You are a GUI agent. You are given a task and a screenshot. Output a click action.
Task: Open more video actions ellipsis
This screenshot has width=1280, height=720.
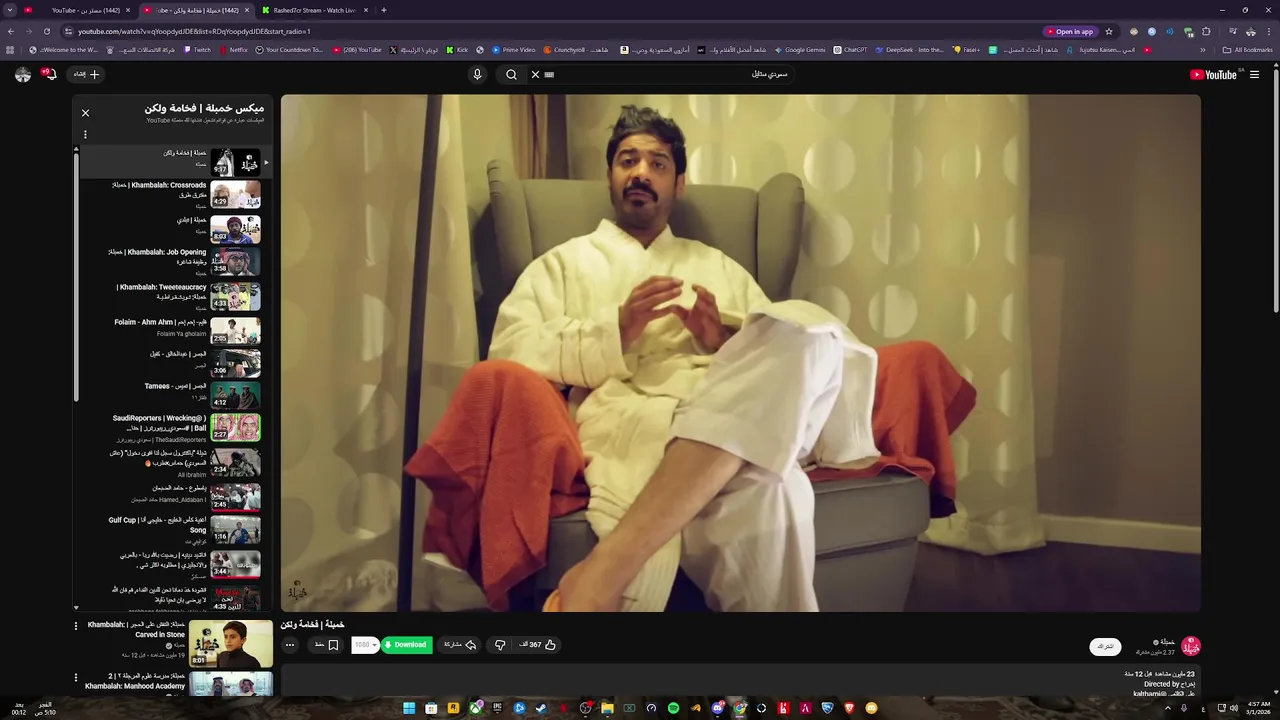[290, 645]
